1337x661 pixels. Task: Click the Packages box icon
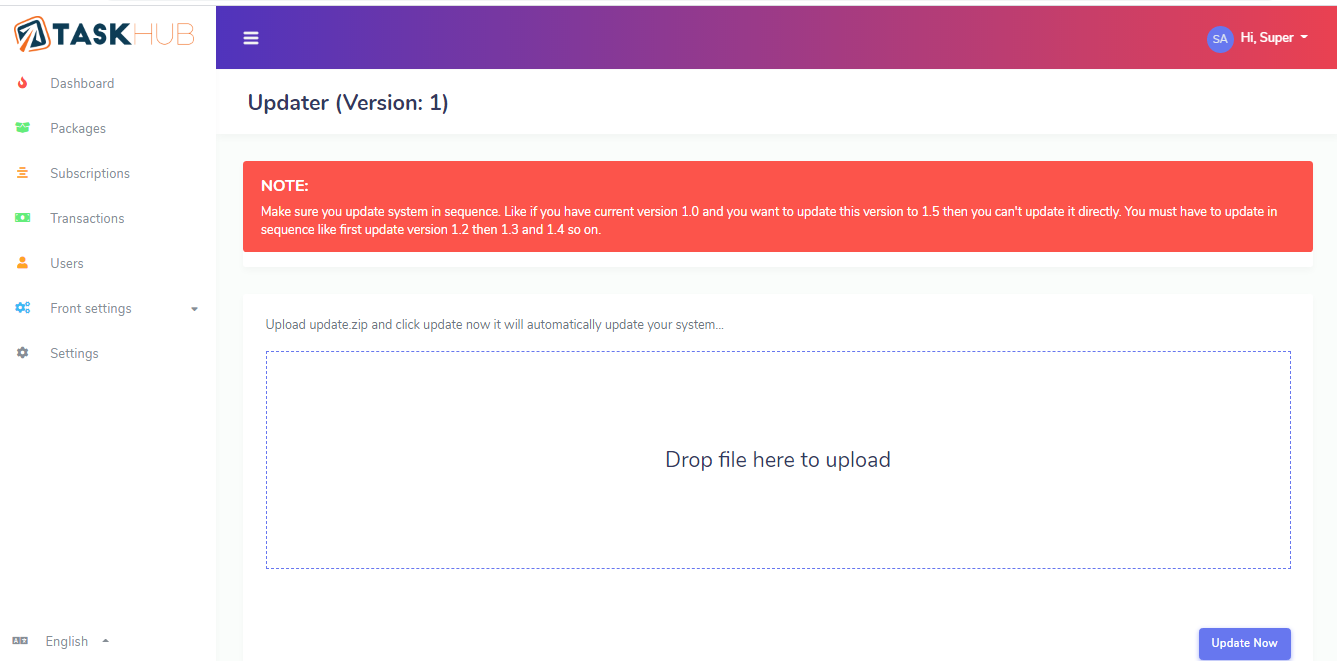pyautogui.click(x=22, y=128)
